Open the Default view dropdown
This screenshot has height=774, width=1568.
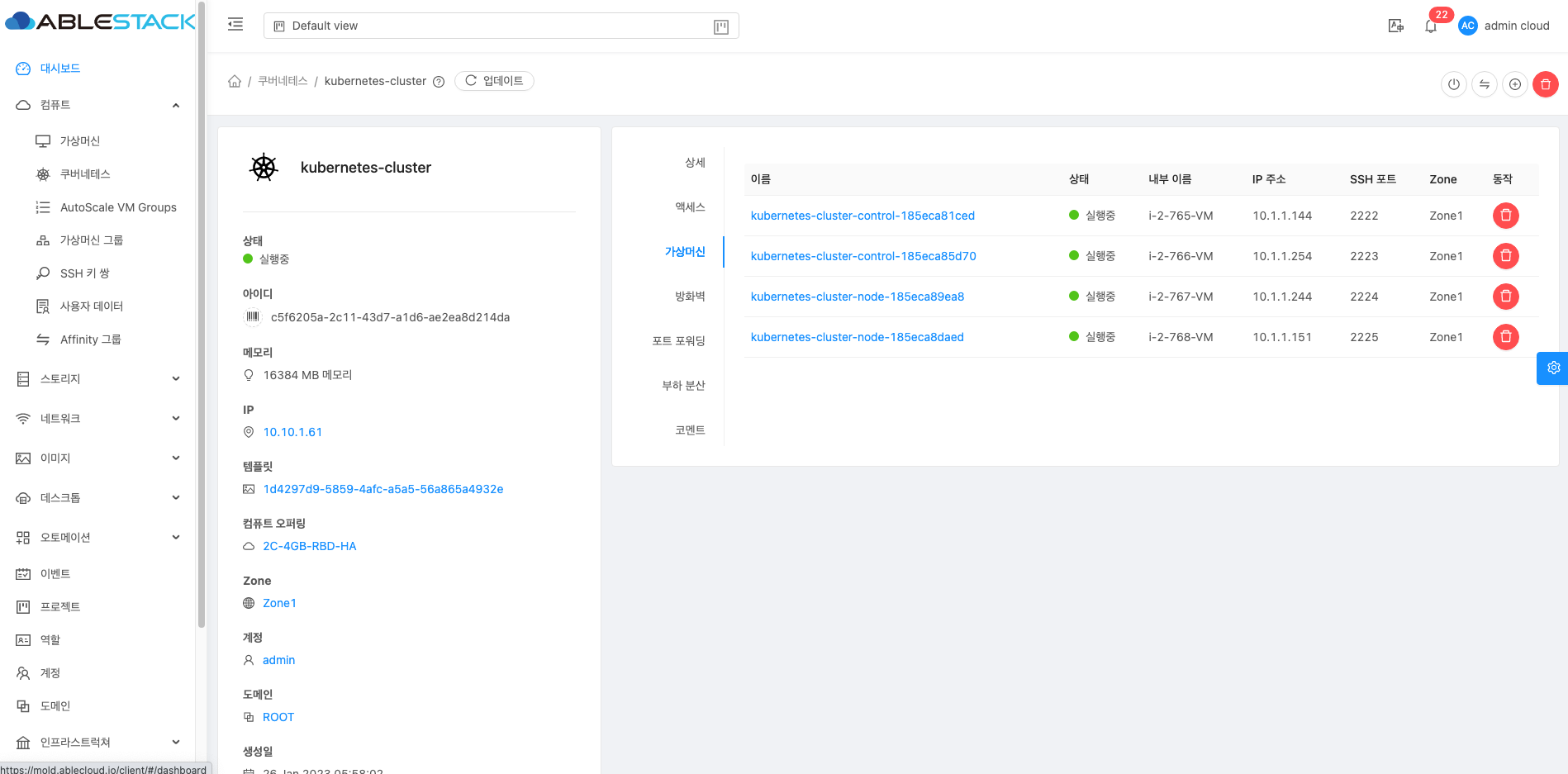coord(501,26)
